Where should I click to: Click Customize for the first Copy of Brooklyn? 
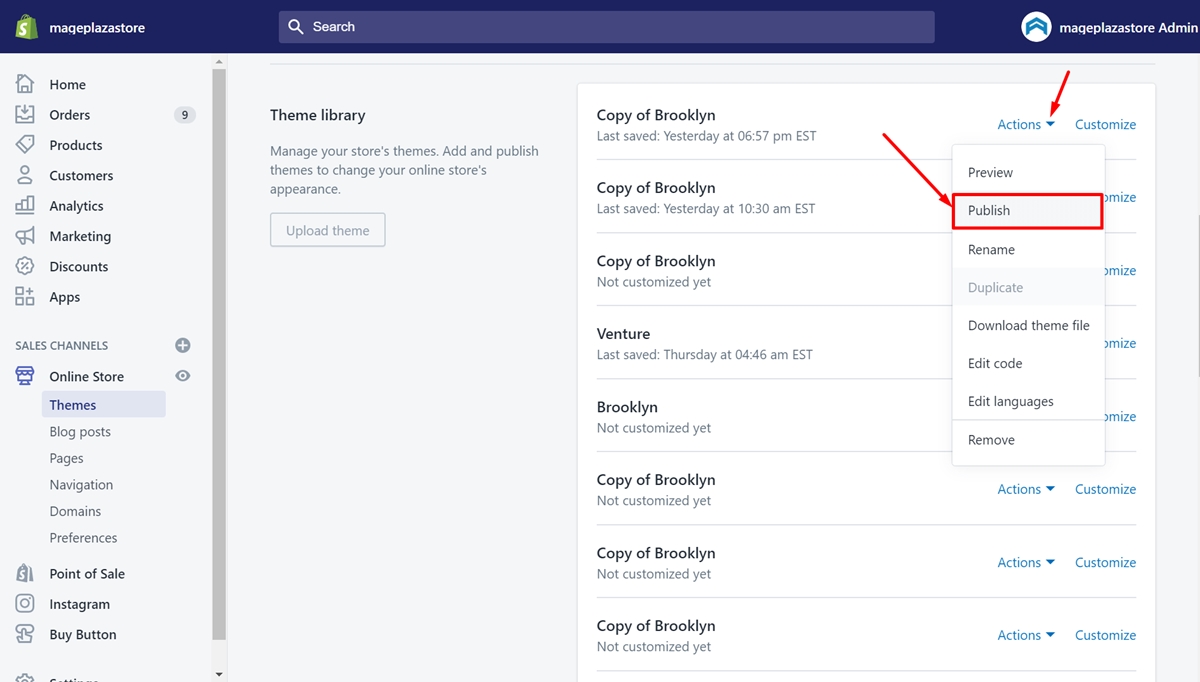click(1105, 124)
